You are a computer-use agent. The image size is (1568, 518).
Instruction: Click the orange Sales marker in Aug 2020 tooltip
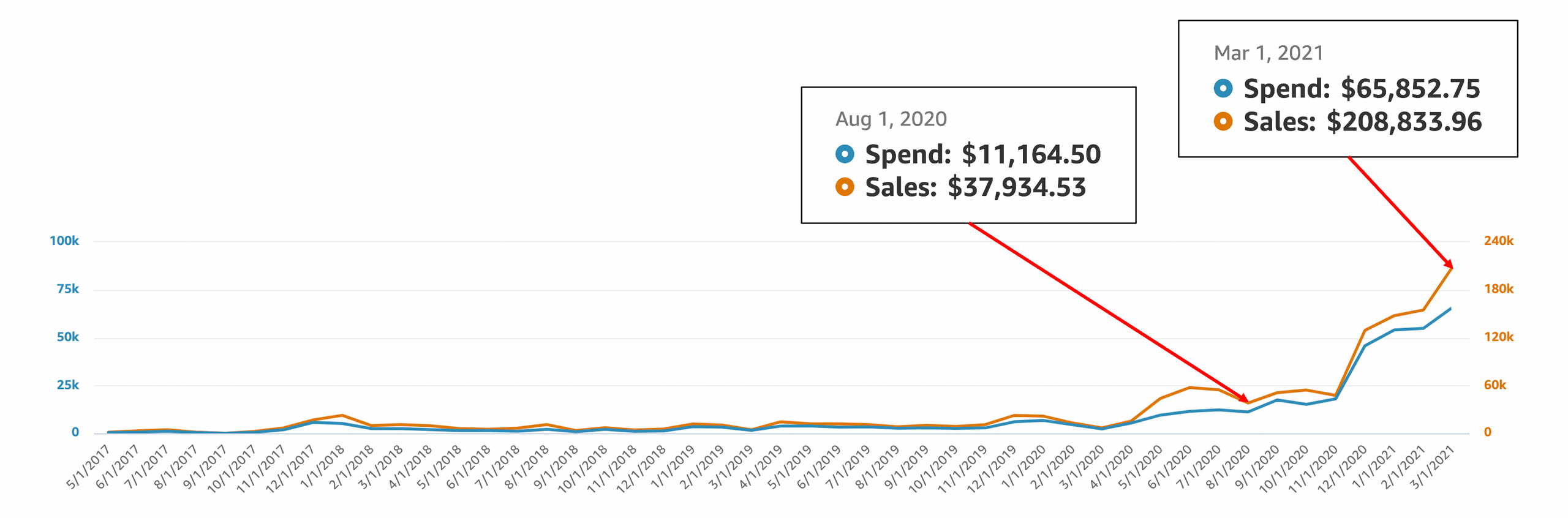pos(844,187)
